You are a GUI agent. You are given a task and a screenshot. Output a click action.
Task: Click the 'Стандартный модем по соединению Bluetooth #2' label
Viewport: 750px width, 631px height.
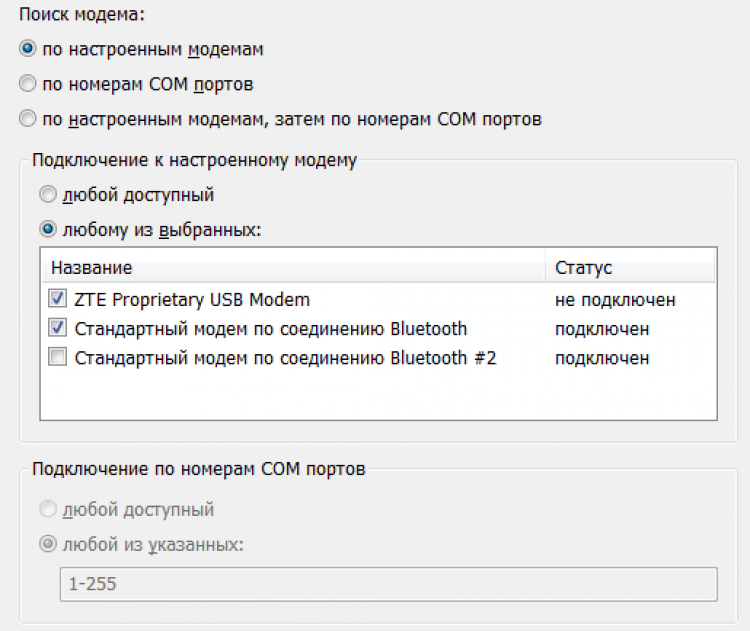pyautogui.click(x=285, y=358)
